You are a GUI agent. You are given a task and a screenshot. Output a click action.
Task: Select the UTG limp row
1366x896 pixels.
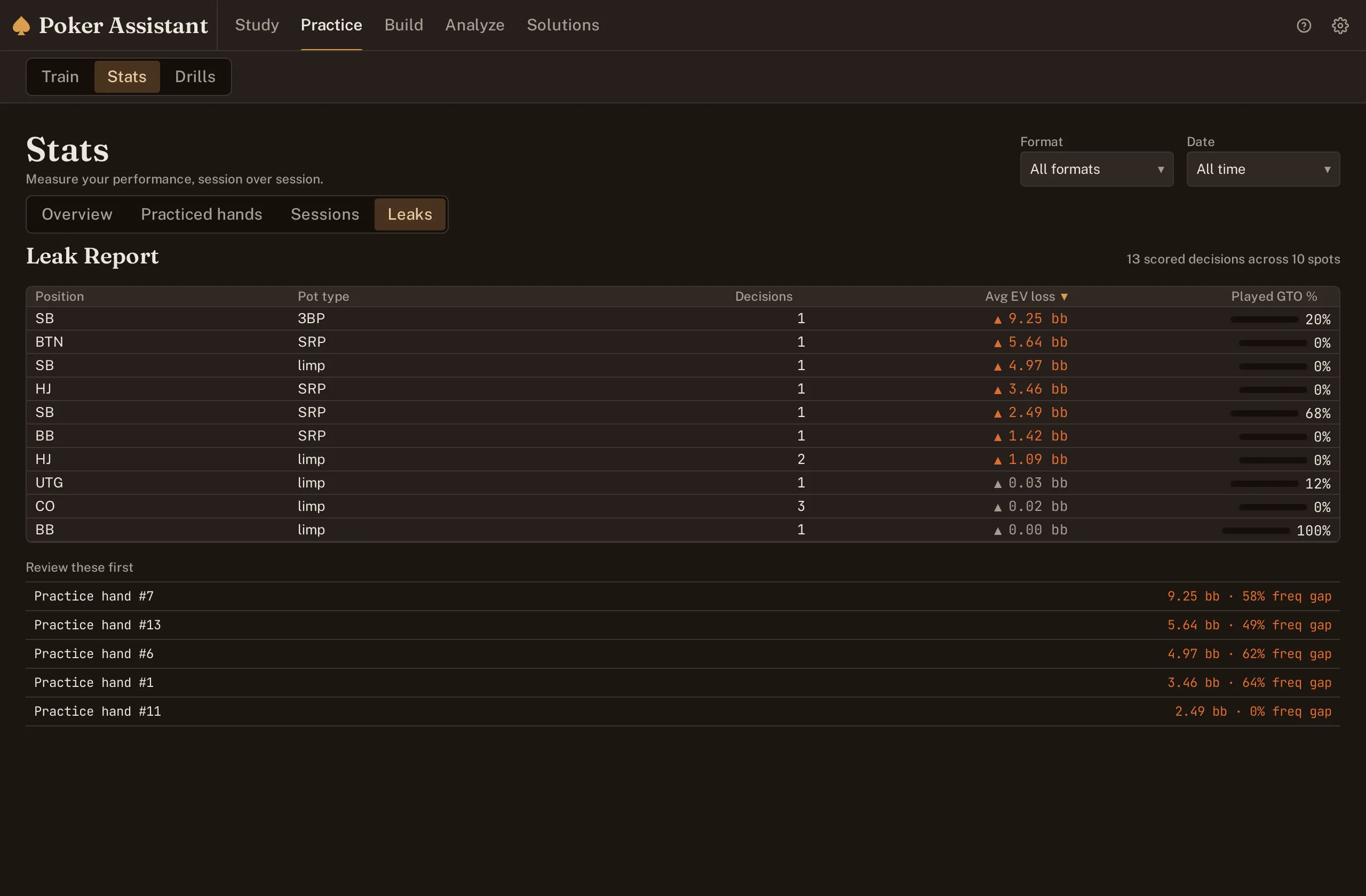682,484
